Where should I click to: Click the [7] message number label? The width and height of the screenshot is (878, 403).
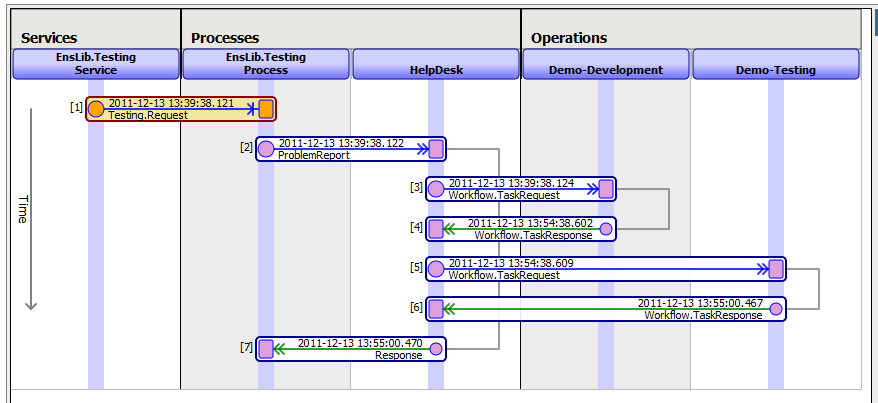(246, 347)
